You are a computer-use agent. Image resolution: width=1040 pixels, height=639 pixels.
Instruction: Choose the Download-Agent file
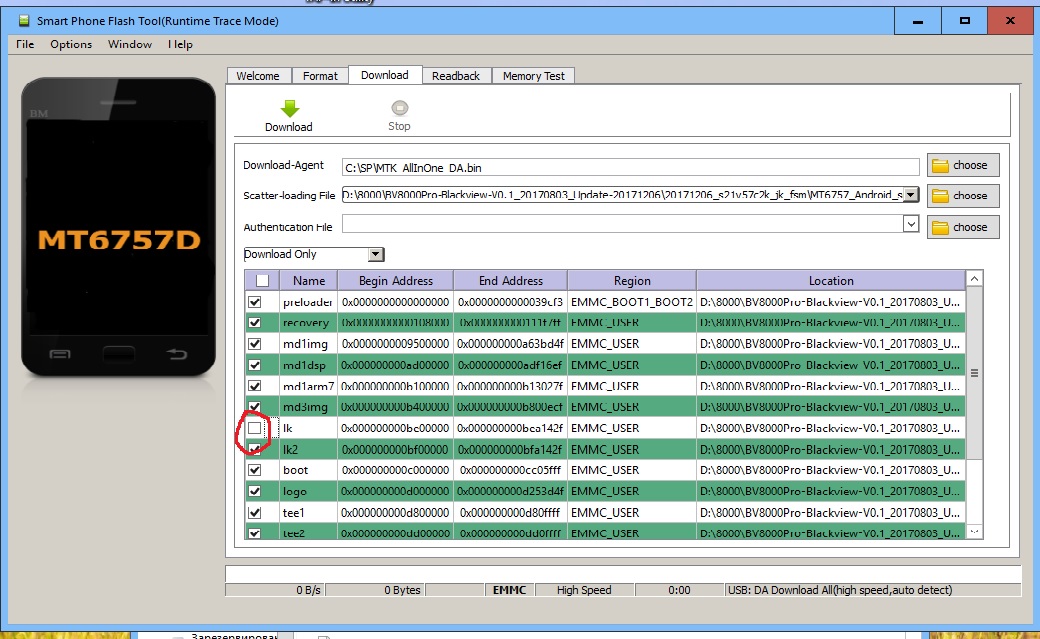point(963,165)
